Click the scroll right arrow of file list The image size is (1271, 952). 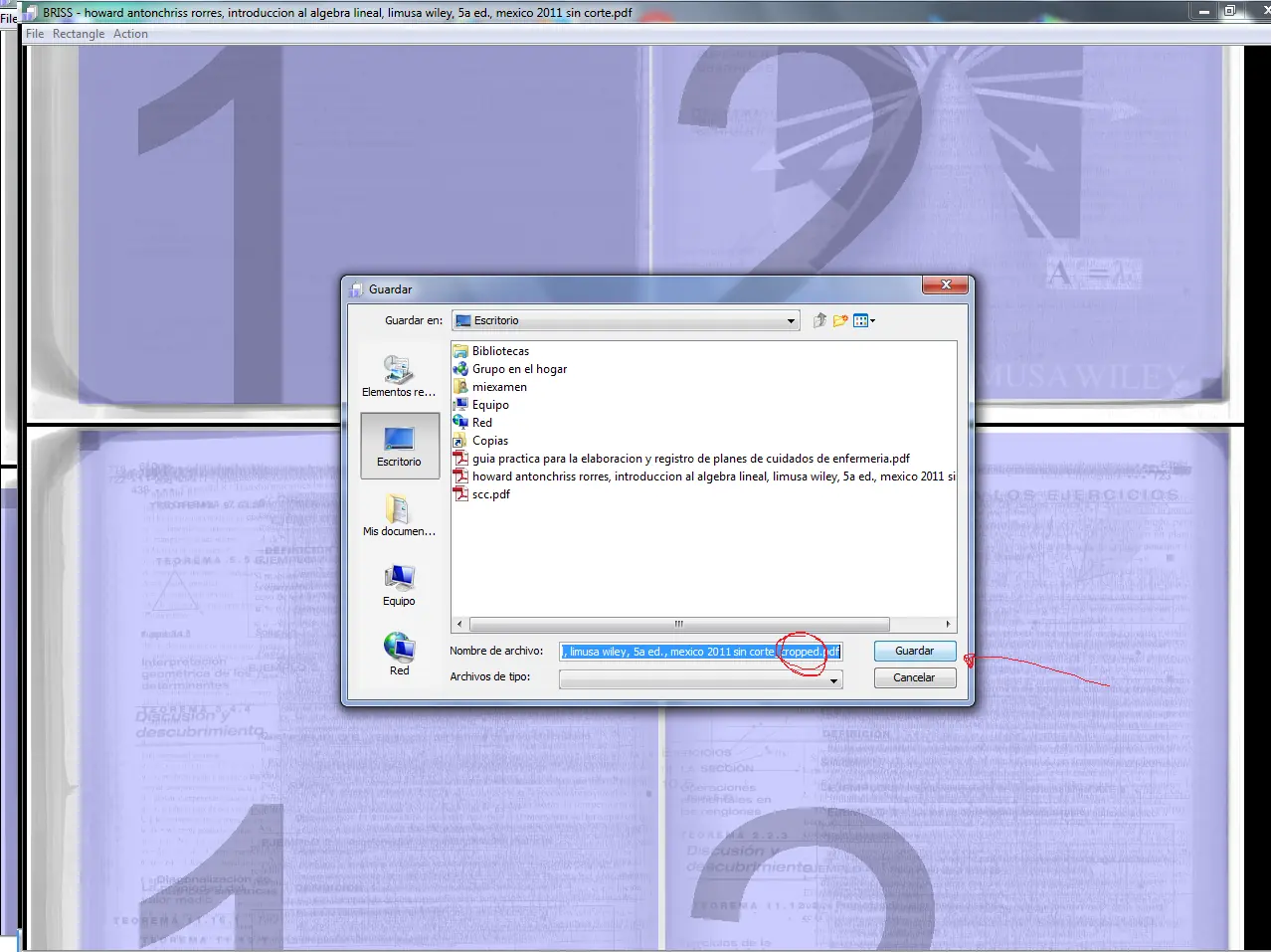[948, 625]
